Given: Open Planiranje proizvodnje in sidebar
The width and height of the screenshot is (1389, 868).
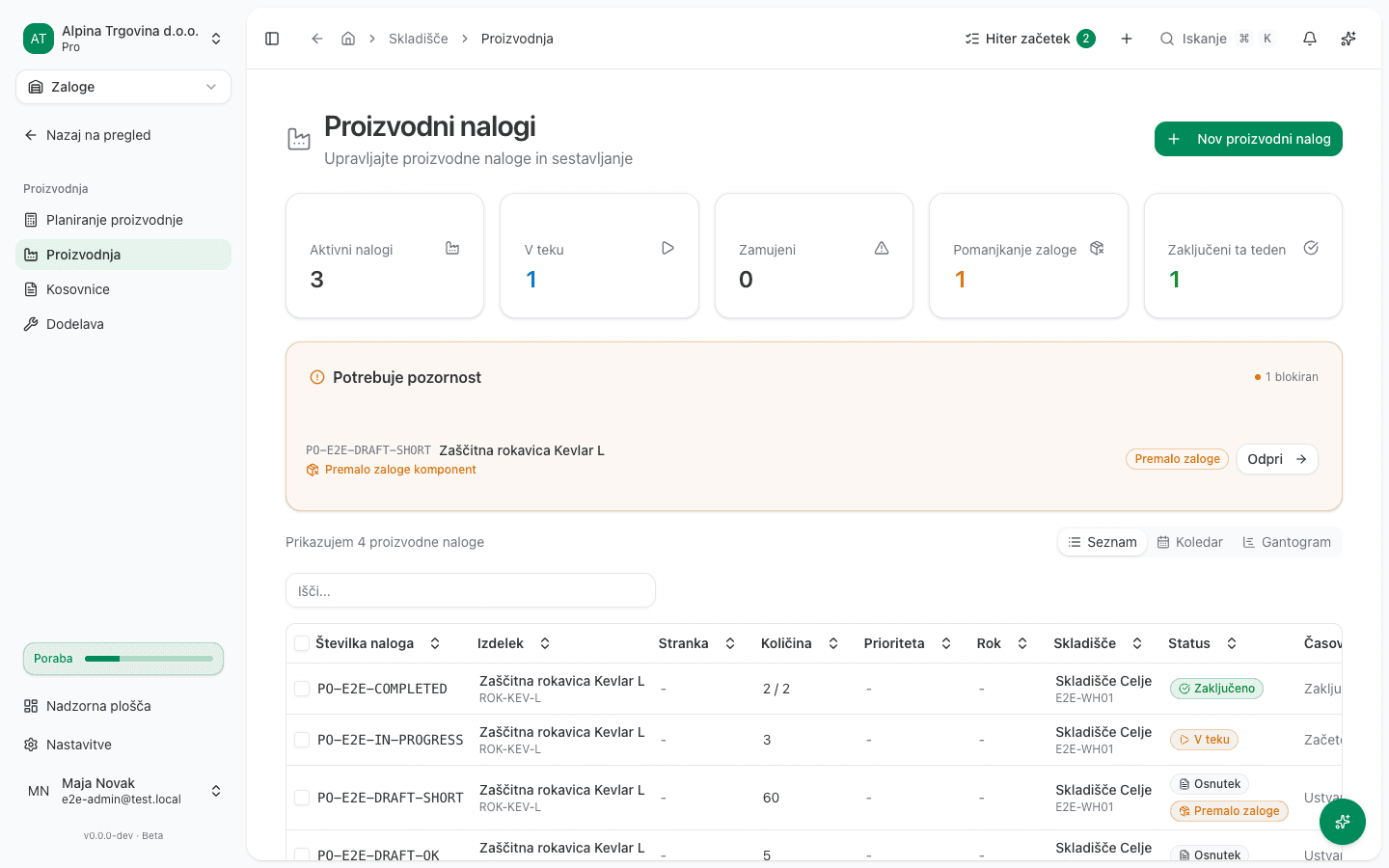Looking at the screenshot, I should pos(123,220).
